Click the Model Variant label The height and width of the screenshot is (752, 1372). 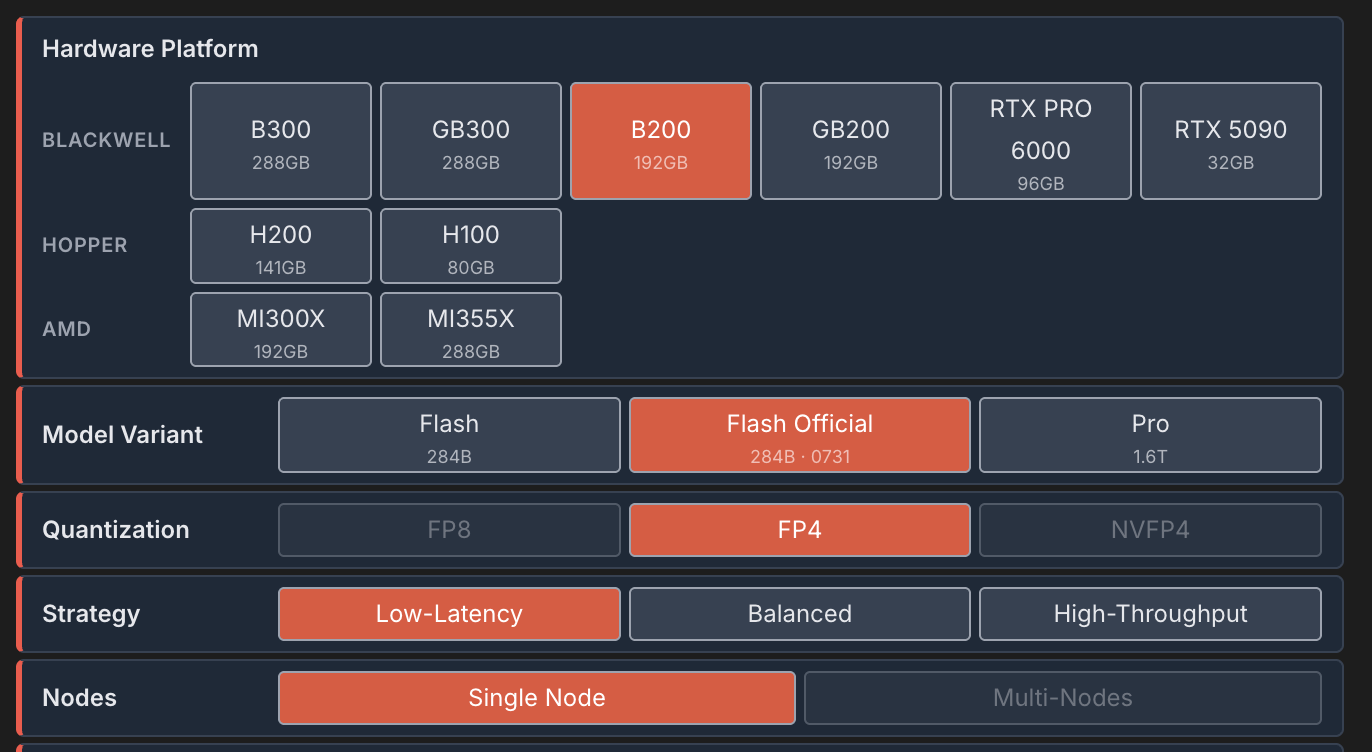122,435
